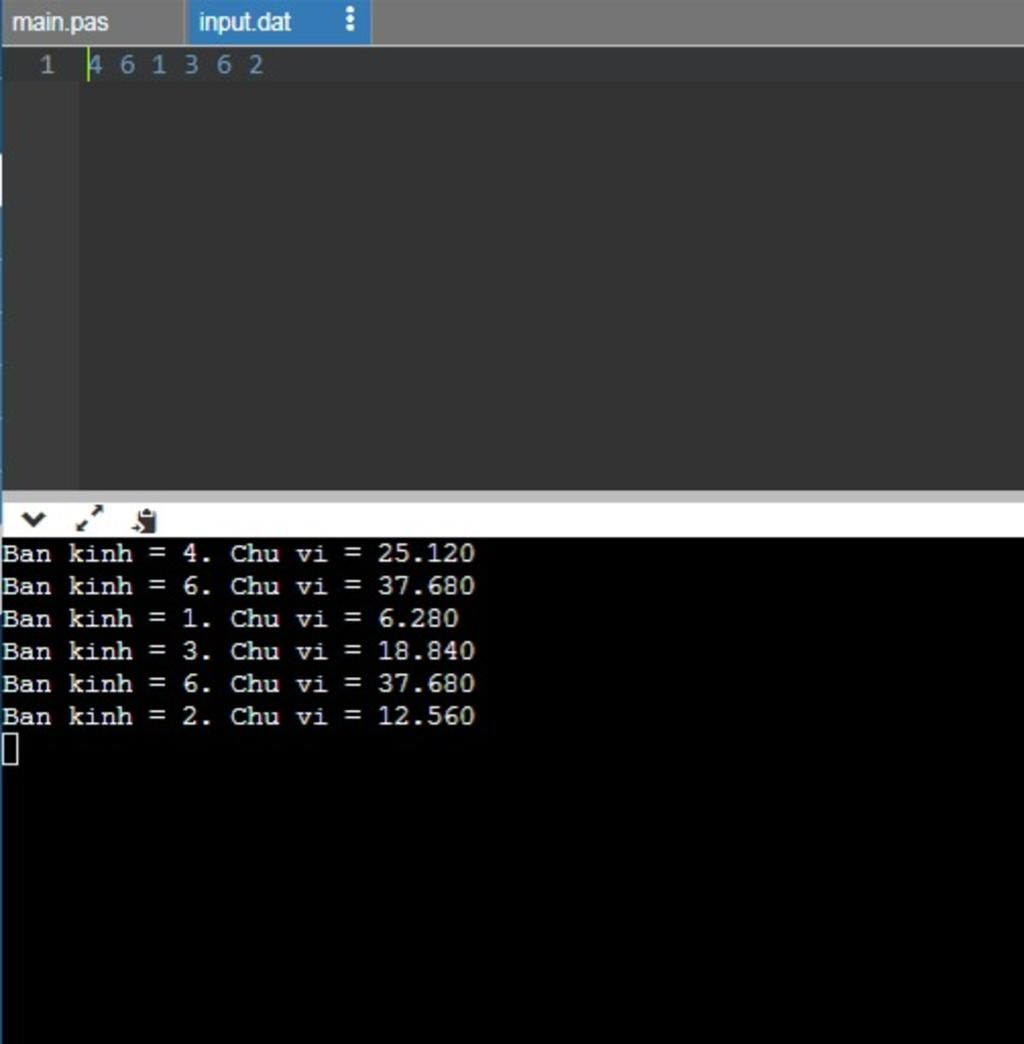Click the copy console output icon

coord(144,521)
